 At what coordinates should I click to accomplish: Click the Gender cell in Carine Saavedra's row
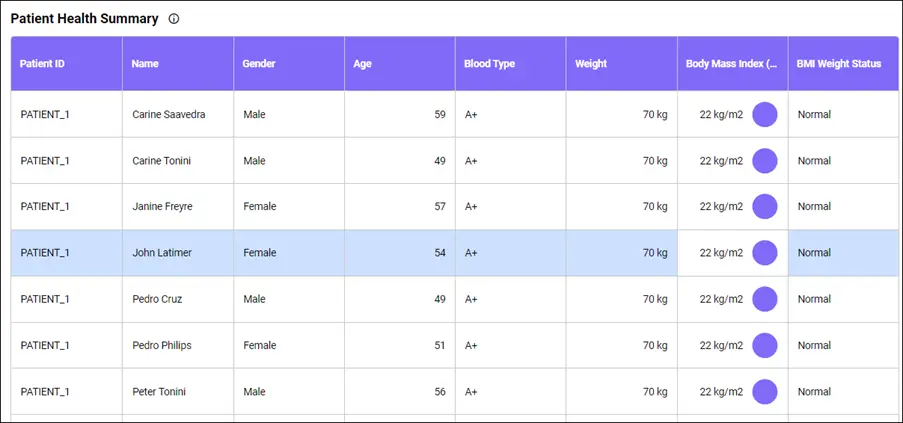pyautogui.click(x=289, y=115)
